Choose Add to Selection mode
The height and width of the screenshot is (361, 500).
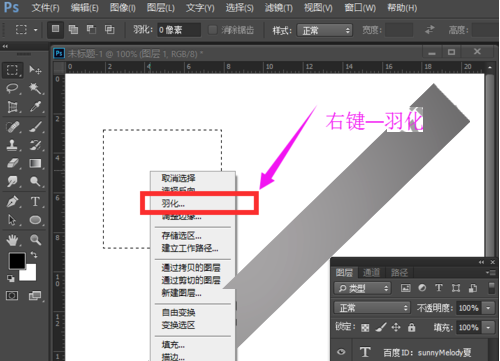pyautogui.click(x=73, y=30)
